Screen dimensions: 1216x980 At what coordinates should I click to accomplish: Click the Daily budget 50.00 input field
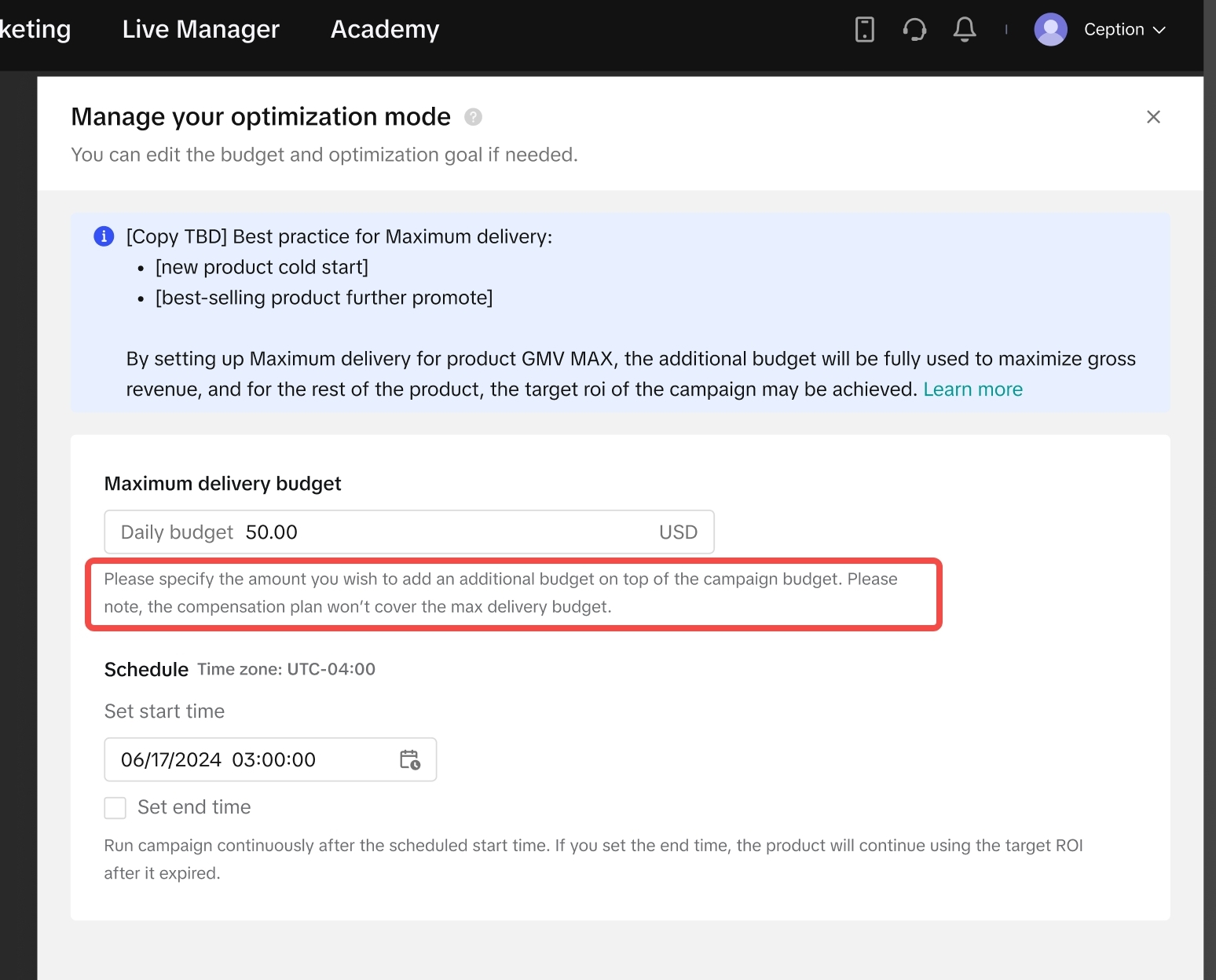pos(440,532)
